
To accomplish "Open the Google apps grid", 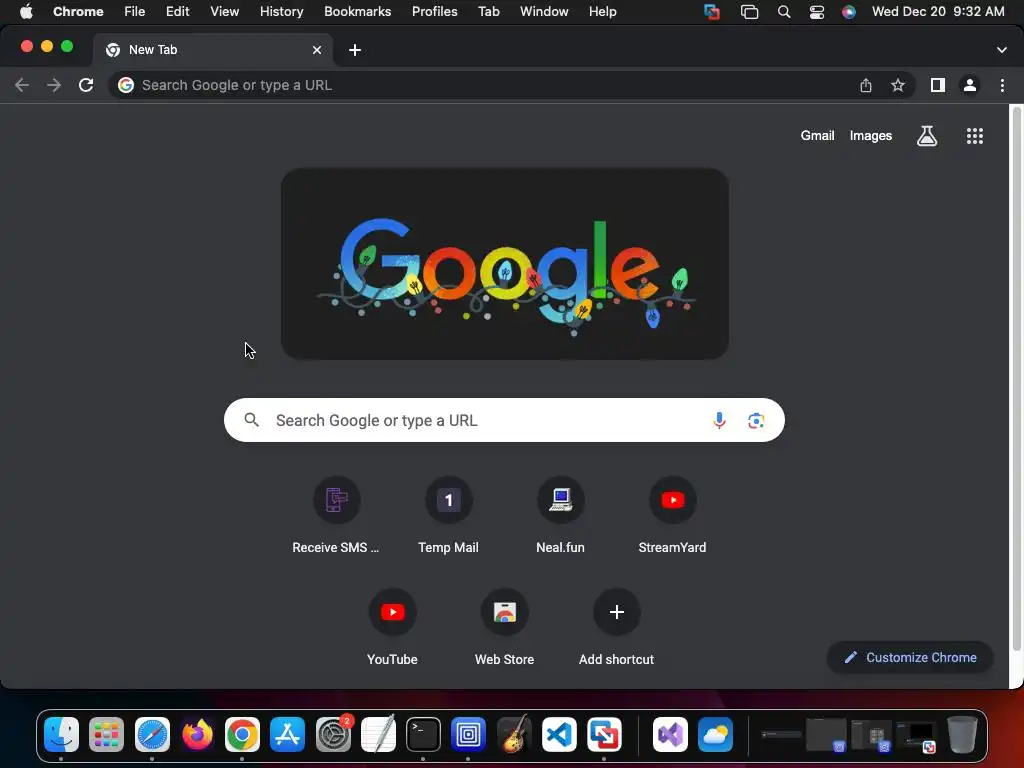I will pos(974,136).
